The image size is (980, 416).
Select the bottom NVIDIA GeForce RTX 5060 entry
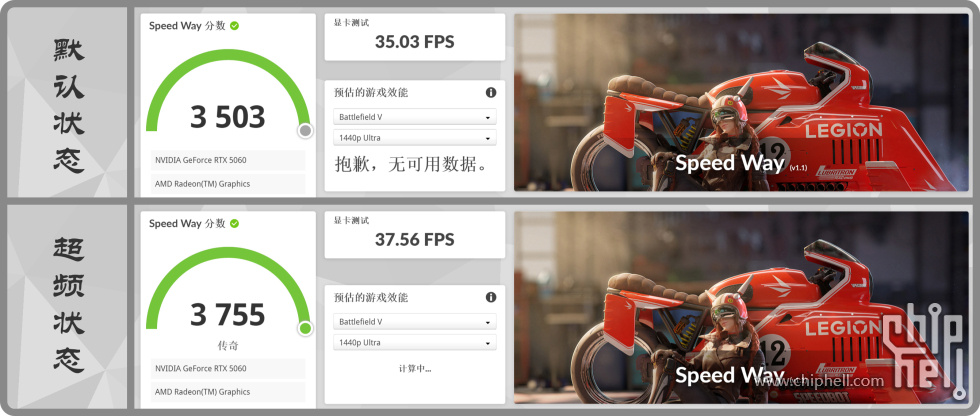coord(228,368)
